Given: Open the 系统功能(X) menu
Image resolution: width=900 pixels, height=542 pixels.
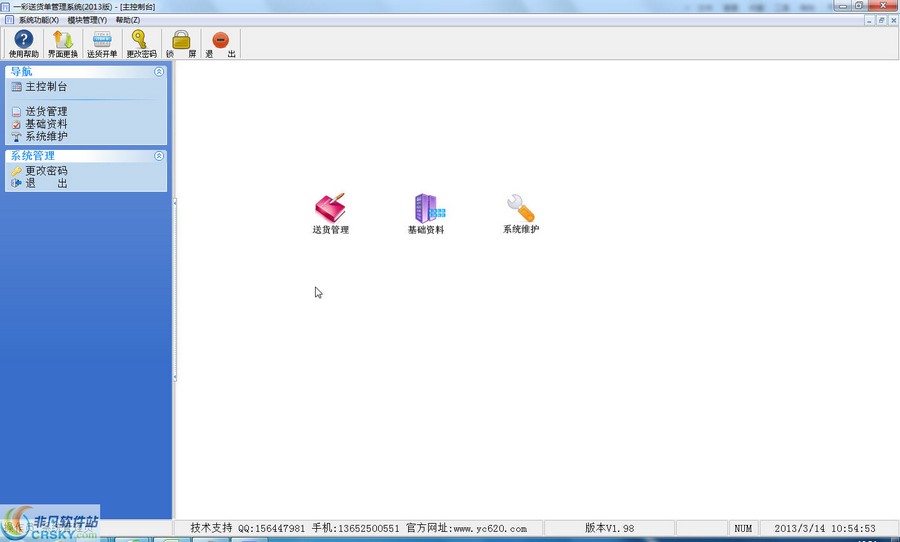Looking at the screenshot, I should pos(38,20).
